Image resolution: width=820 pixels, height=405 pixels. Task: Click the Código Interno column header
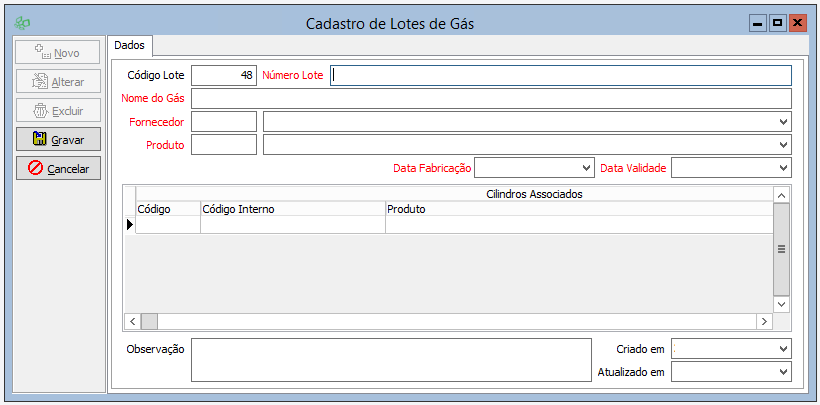click(x=292, y=210)
